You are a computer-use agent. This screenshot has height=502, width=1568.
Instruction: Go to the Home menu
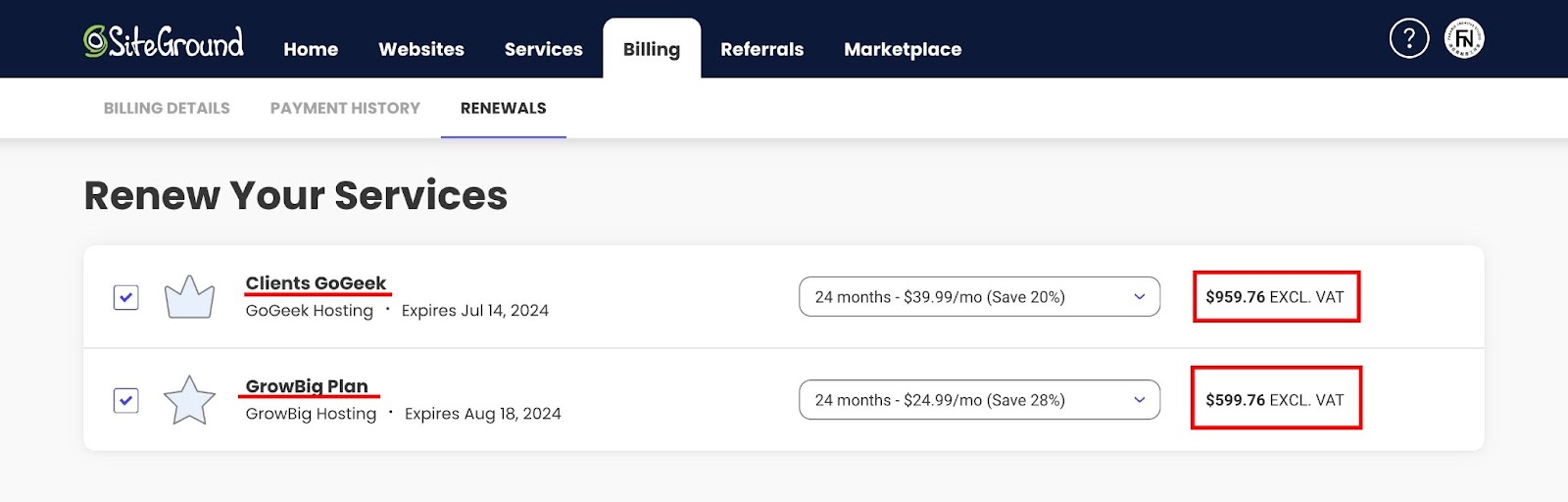tap(311, 49)
